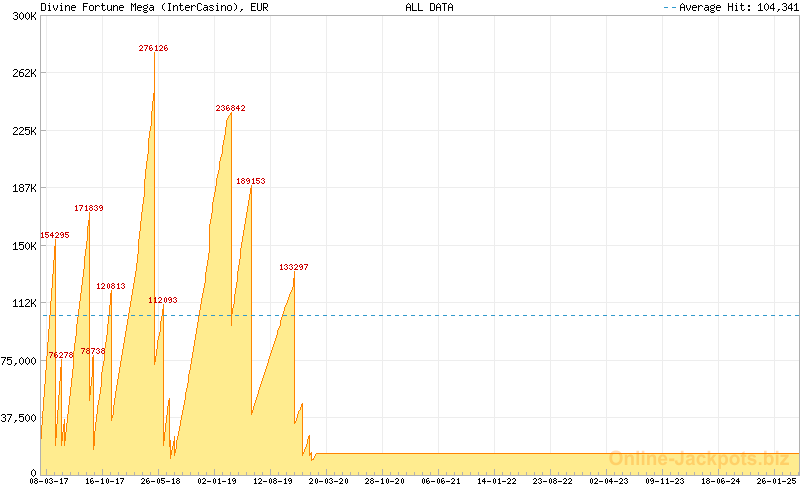Select the 26-01-25 date on x-axis
Screen dimensions: 800x490
777,481
